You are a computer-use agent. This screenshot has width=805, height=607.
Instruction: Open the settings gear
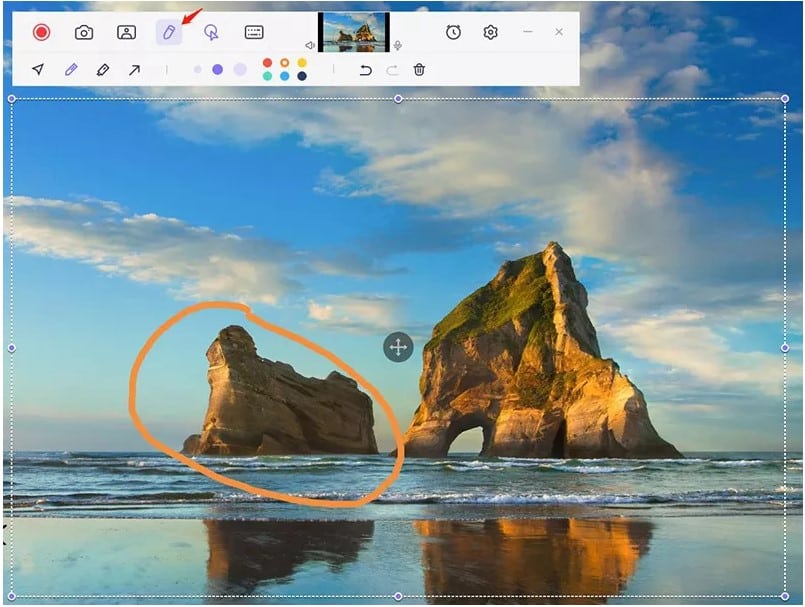[x=490, y=32]
